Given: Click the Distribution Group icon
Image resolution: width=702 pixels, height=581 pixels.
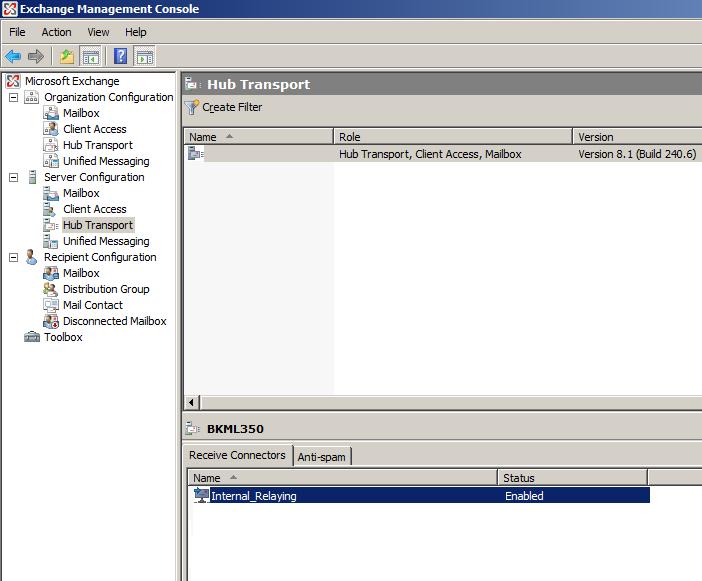Looking at the screenshot, I should click(x=51, y=289).
